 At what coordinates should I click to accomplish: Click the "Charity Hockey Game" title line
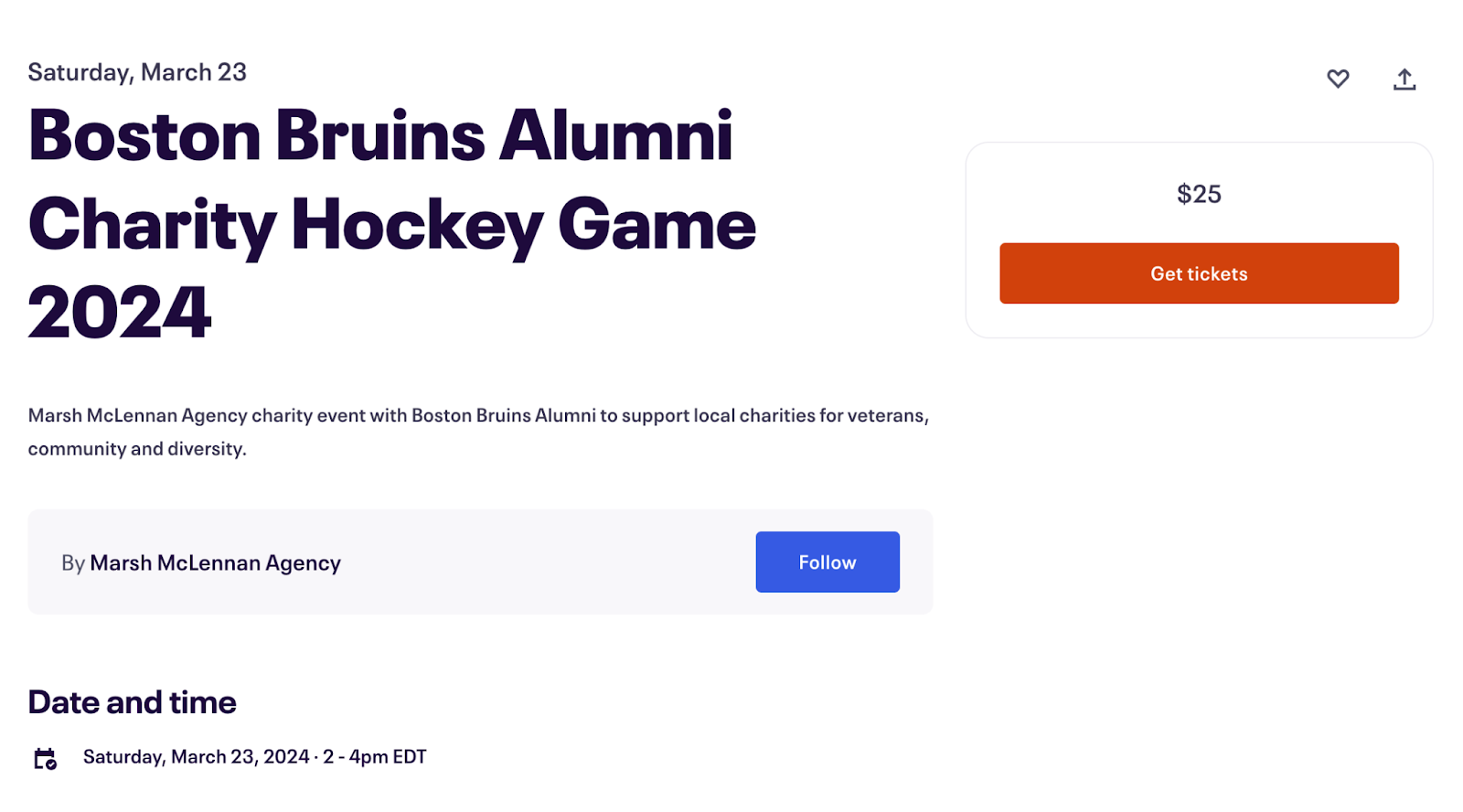(392, 225)
